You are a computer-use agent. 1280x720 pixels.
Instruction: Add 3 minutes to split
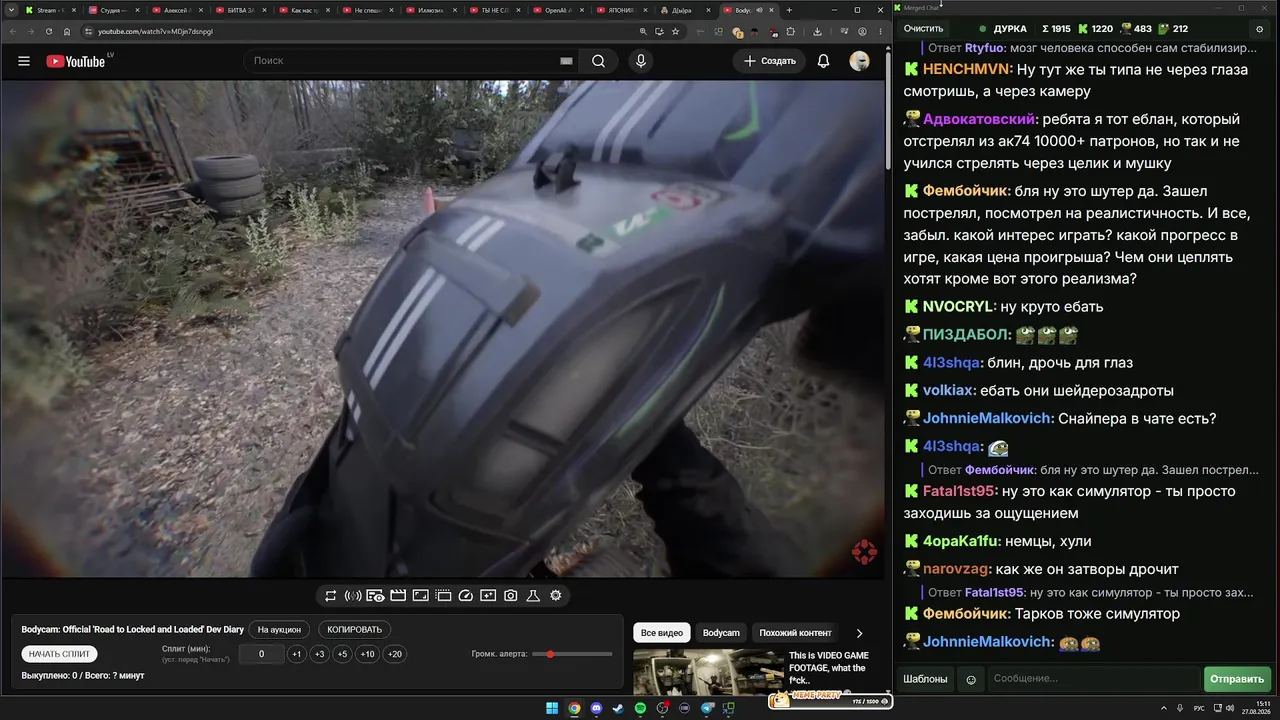pyautogui.click(x=319, y=654)
